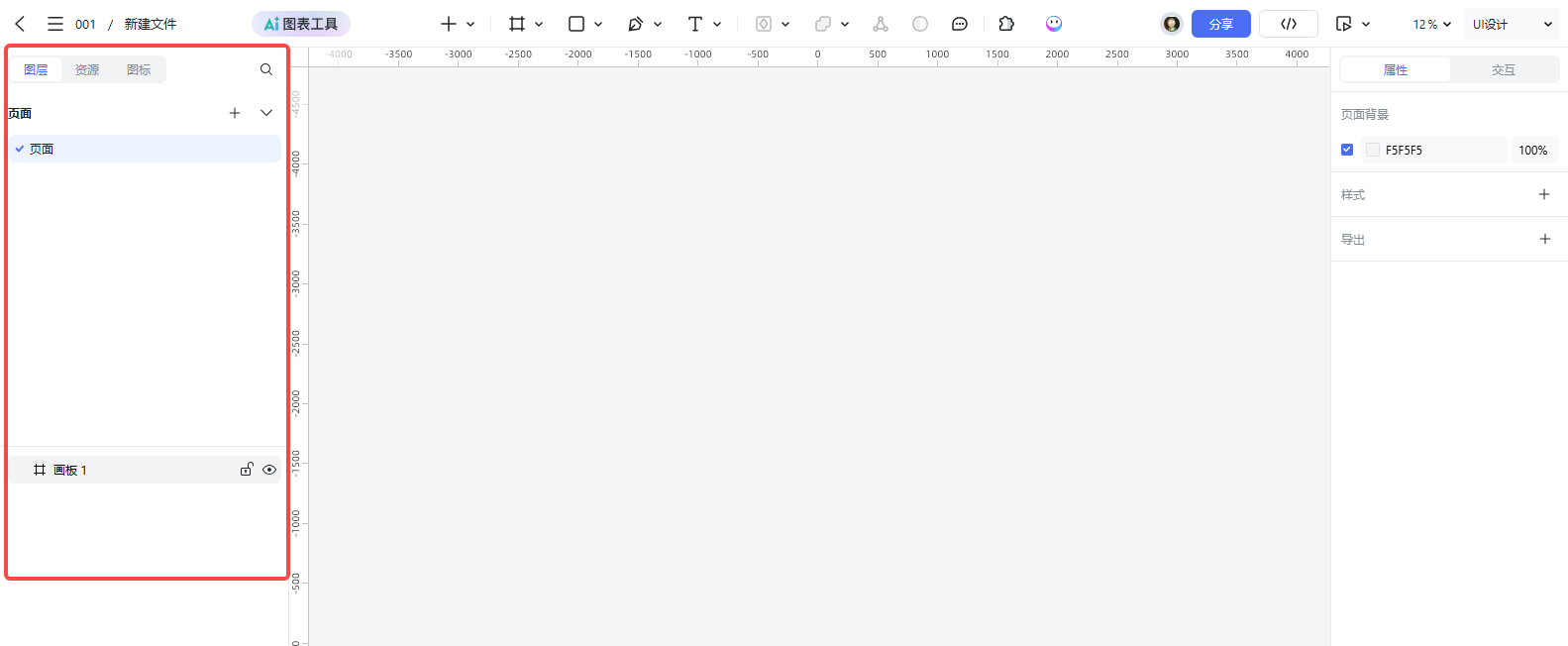Click the boolean operation icon
This screenshot has width=1568, height=646.
[823, 24]
